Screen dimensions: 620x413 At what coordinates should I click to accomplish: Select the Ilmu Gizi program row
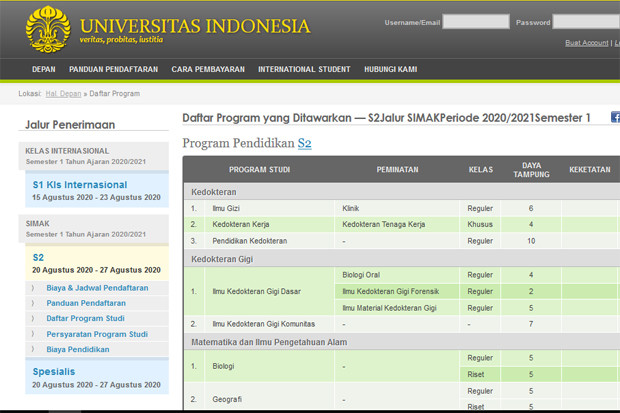click(x=402, y=208)
